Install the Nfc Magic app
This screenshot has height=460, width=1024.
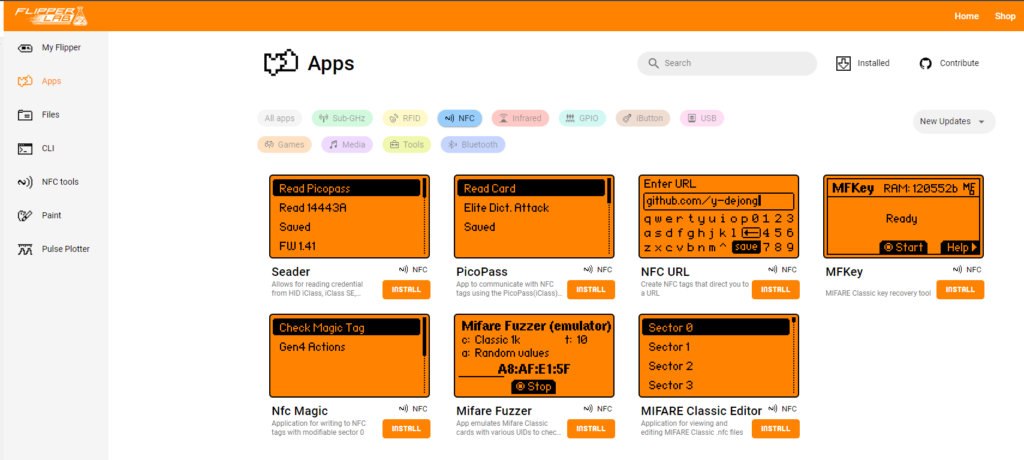click(x=406, y=429)
